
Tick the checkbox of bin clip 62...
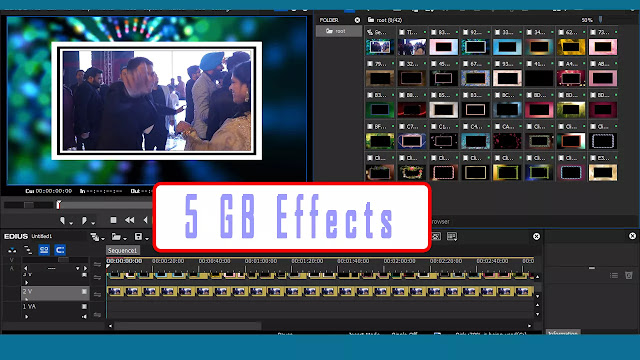pyautogui.click(x=561, y=32)
